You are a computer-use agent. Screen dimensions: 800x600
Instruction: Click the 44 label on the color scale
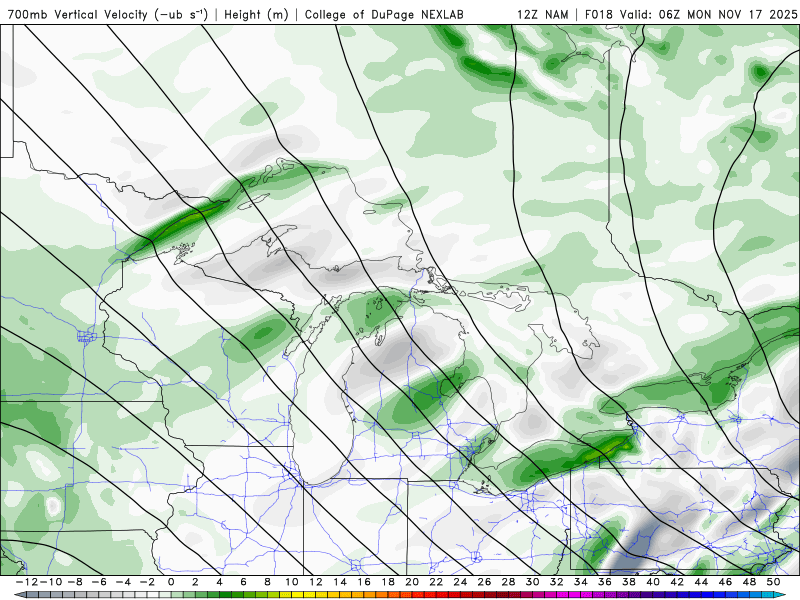click(x=701, y=582)
